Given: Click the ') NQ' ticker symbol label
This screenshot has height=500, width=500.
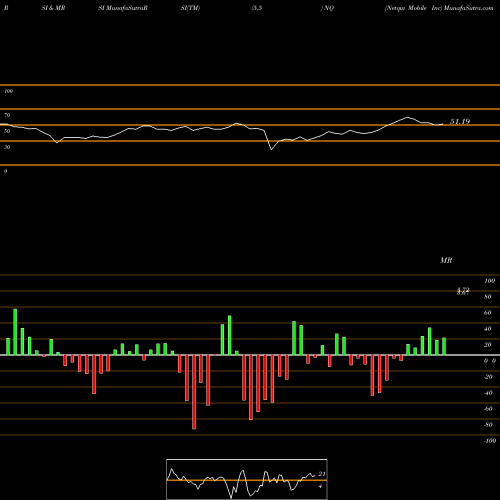Looking at the screenshot, I should tap(327, 8).
